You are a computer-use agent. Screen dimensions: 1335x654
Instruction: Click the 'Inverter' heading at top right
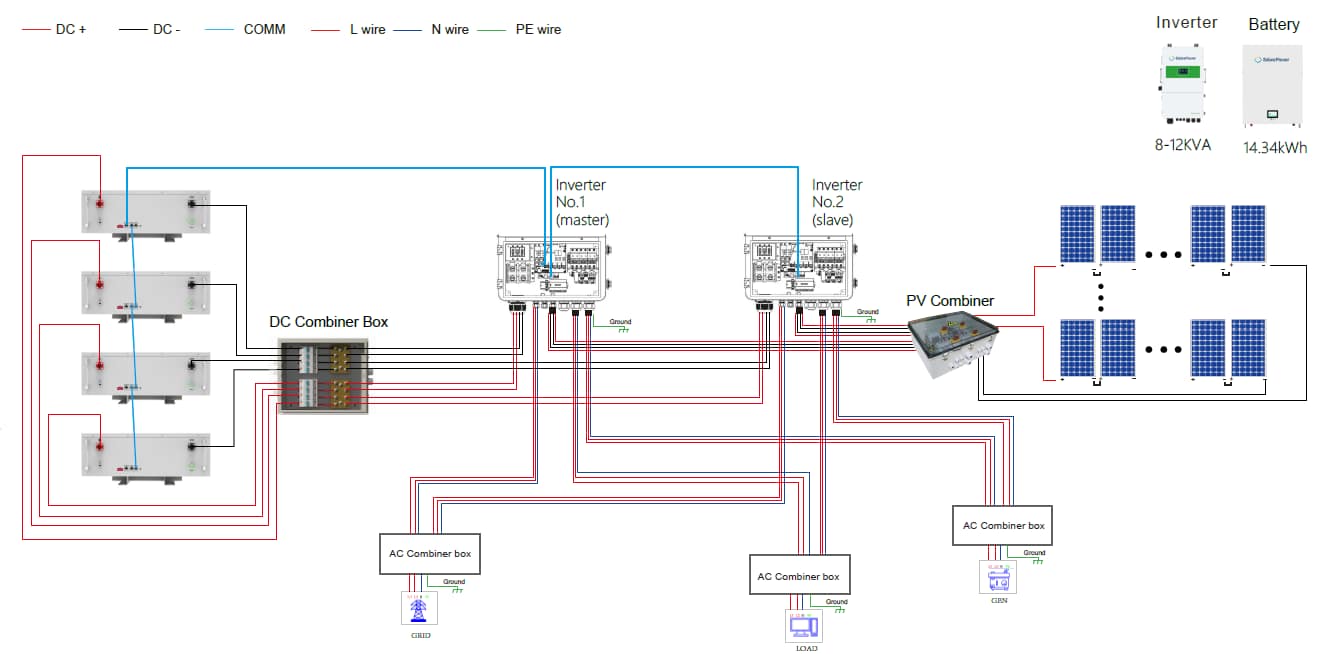pyautogui.click(x=1187, y=22)
